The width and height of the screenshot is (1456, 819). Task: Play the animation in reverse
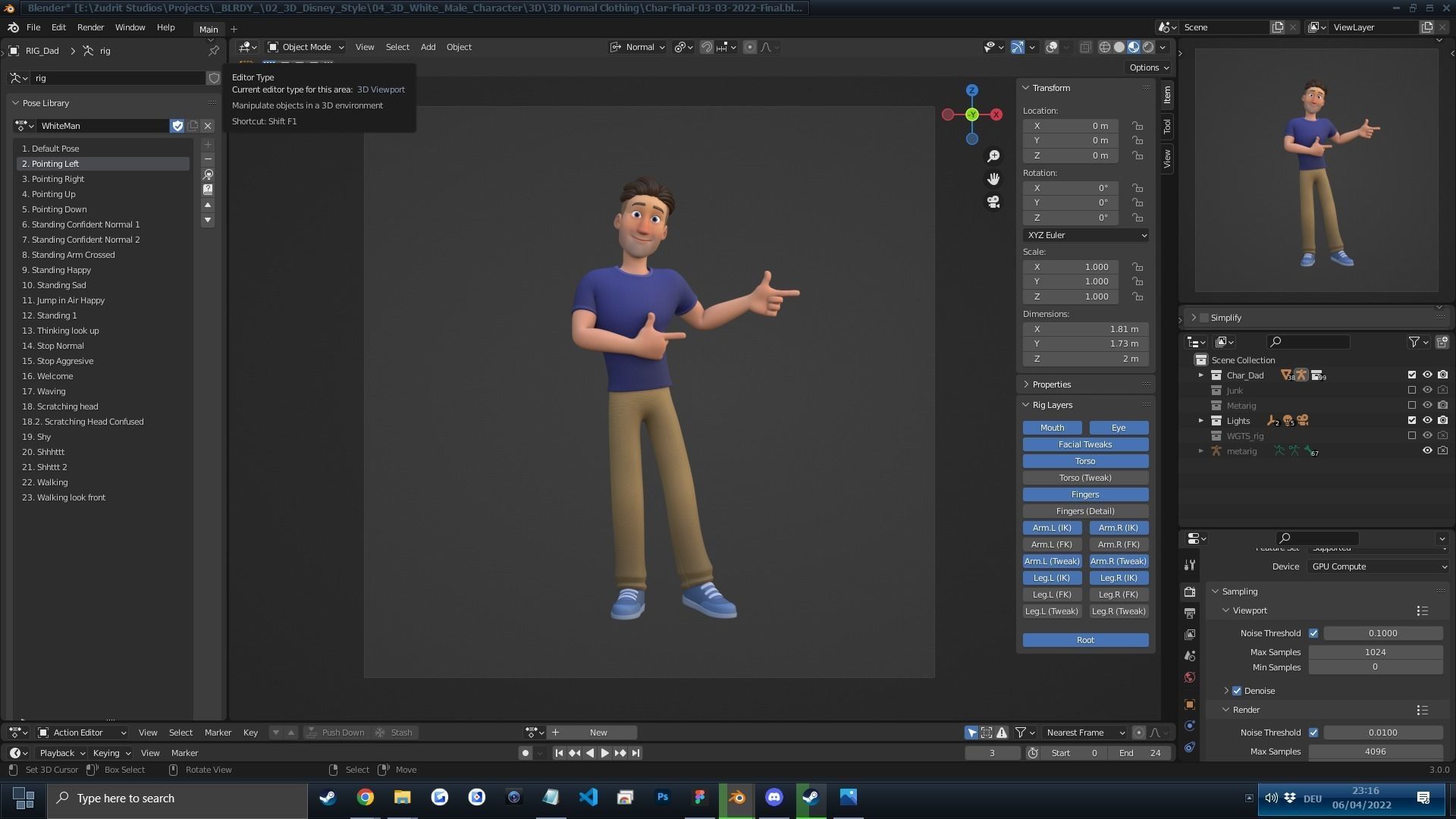pos(589,753)
